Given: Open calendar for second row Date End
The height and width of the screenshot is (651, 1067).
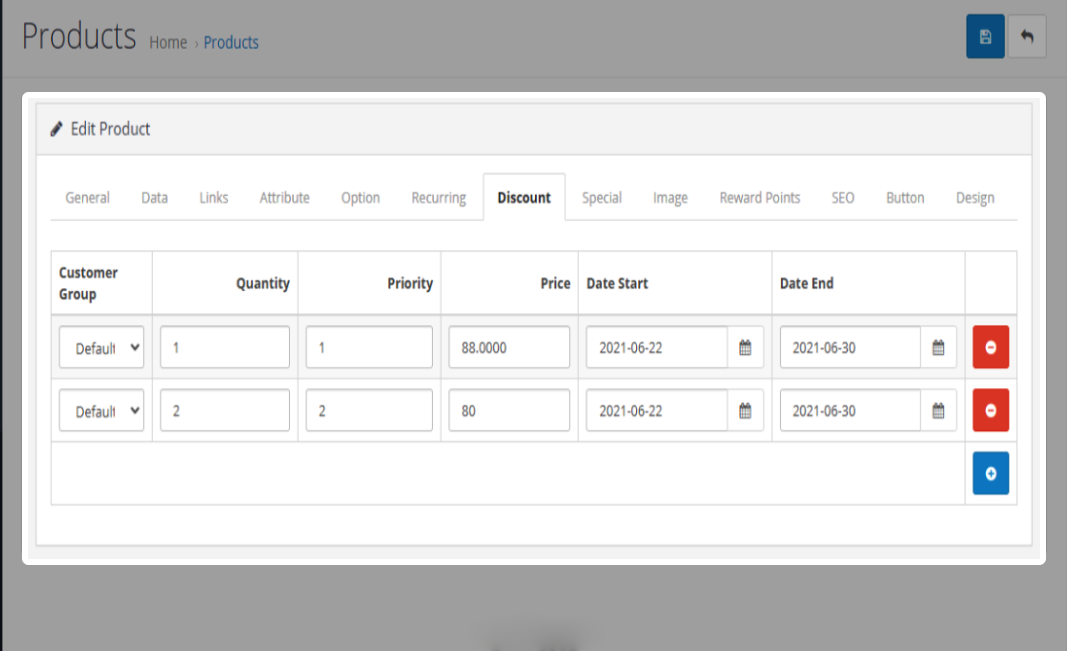Looking at the screenshot, I should 938,410.
